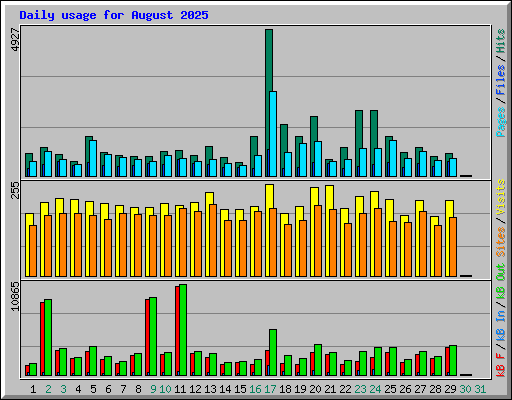512x400 pixels.
Task: Click day label 13 on the x-axis
Action: tap(210, 389)
